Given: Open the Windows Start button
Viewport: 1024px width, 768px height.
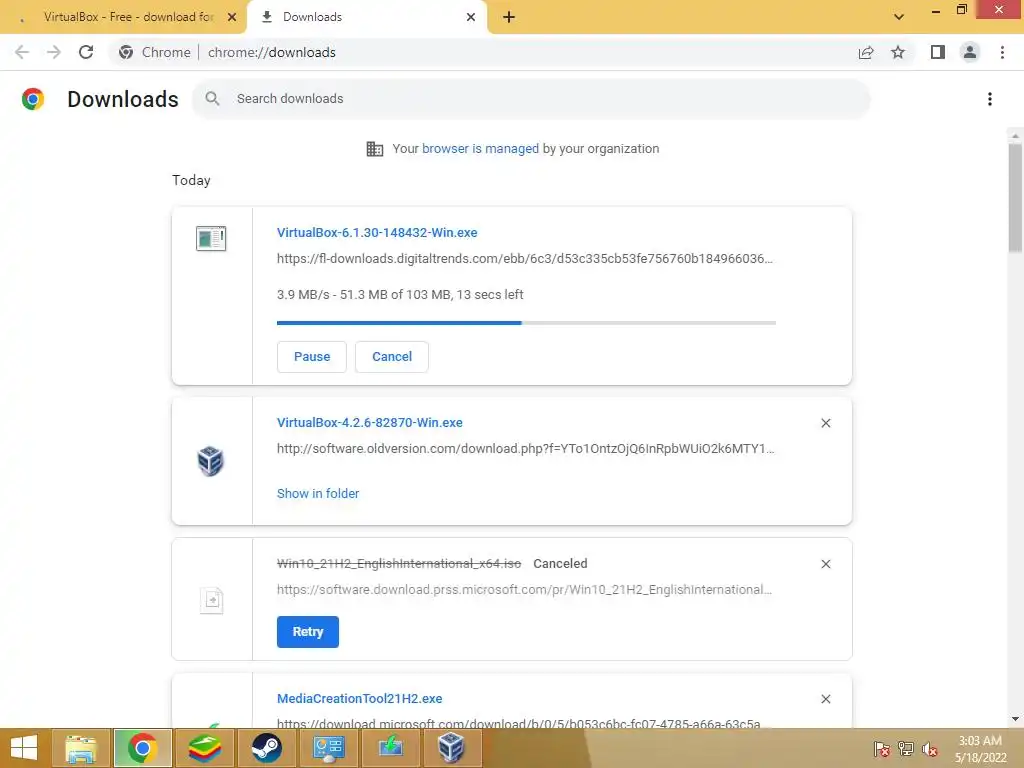Looking at the screenshot, I should tap(24, 748).
